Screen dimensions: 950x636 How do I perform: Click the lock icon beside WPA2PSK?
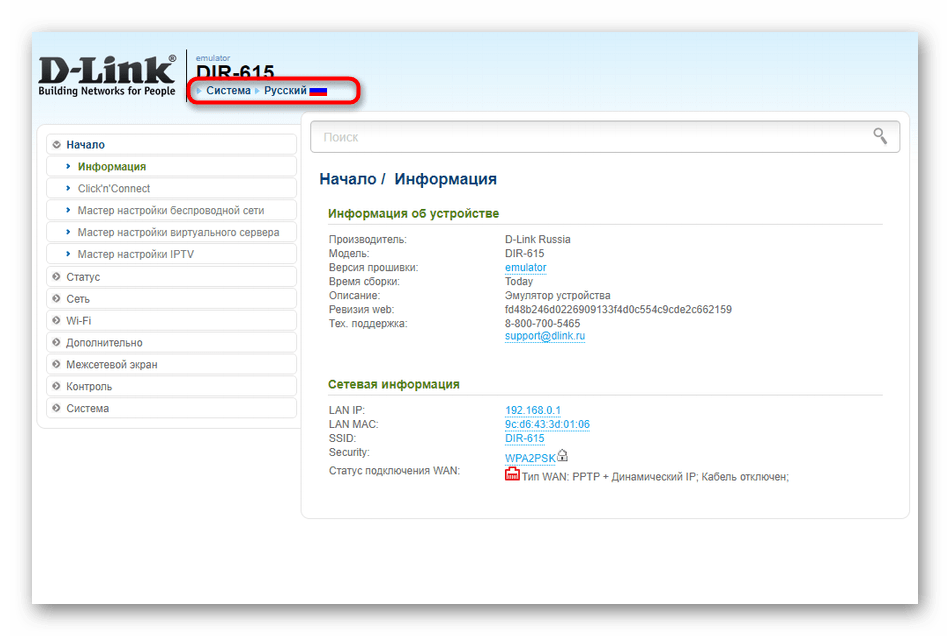click(x=562, y=455)
